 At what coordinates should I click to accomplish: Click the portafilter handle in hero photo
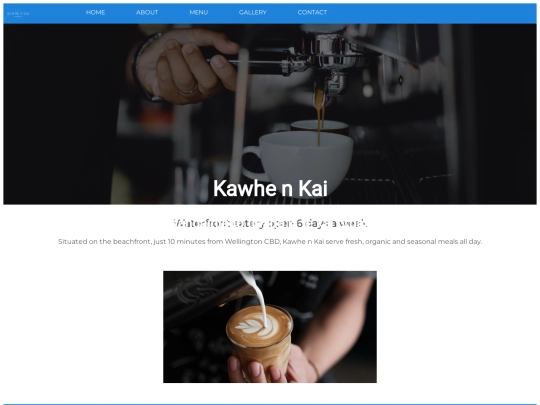241,61
